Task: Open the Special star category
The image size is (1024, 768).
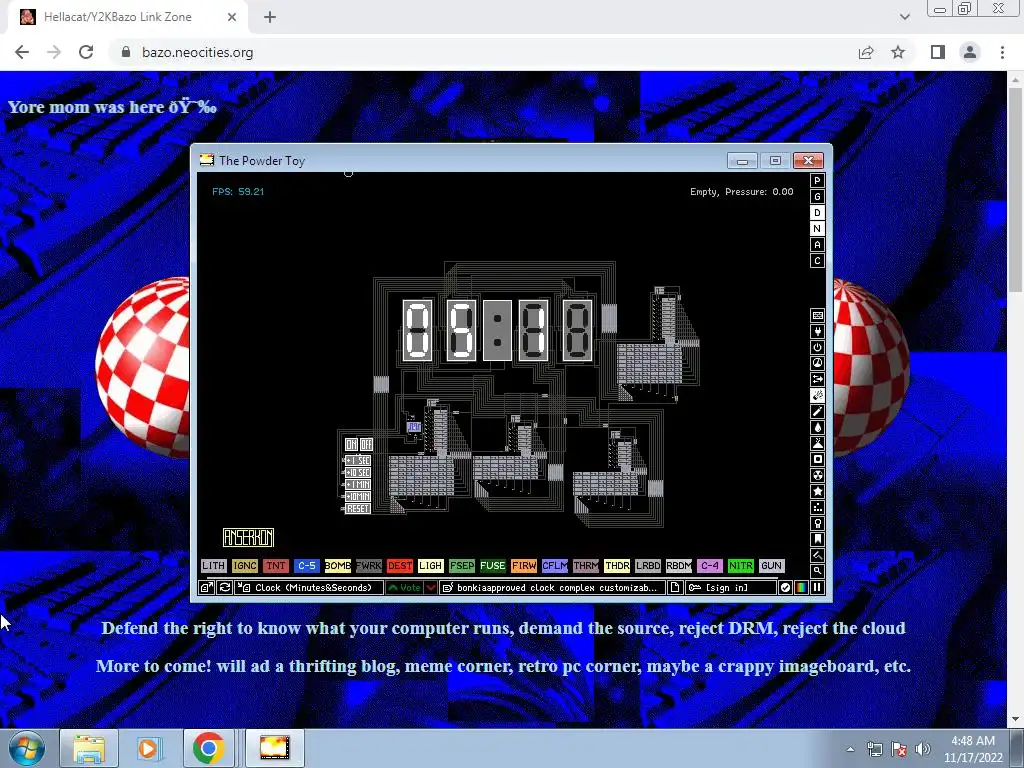Action: pyautogui.click(x=817, y=492)
